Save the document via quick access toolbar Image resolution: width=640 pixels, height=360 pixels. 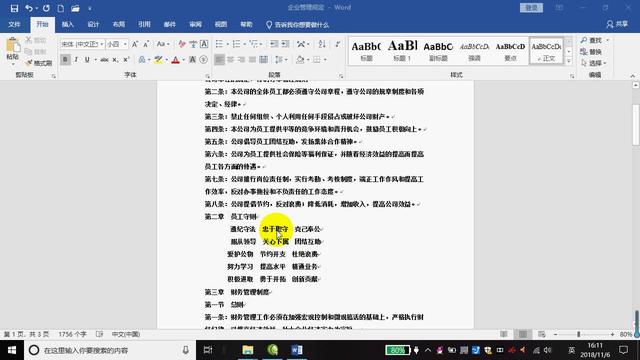[14, 8]
